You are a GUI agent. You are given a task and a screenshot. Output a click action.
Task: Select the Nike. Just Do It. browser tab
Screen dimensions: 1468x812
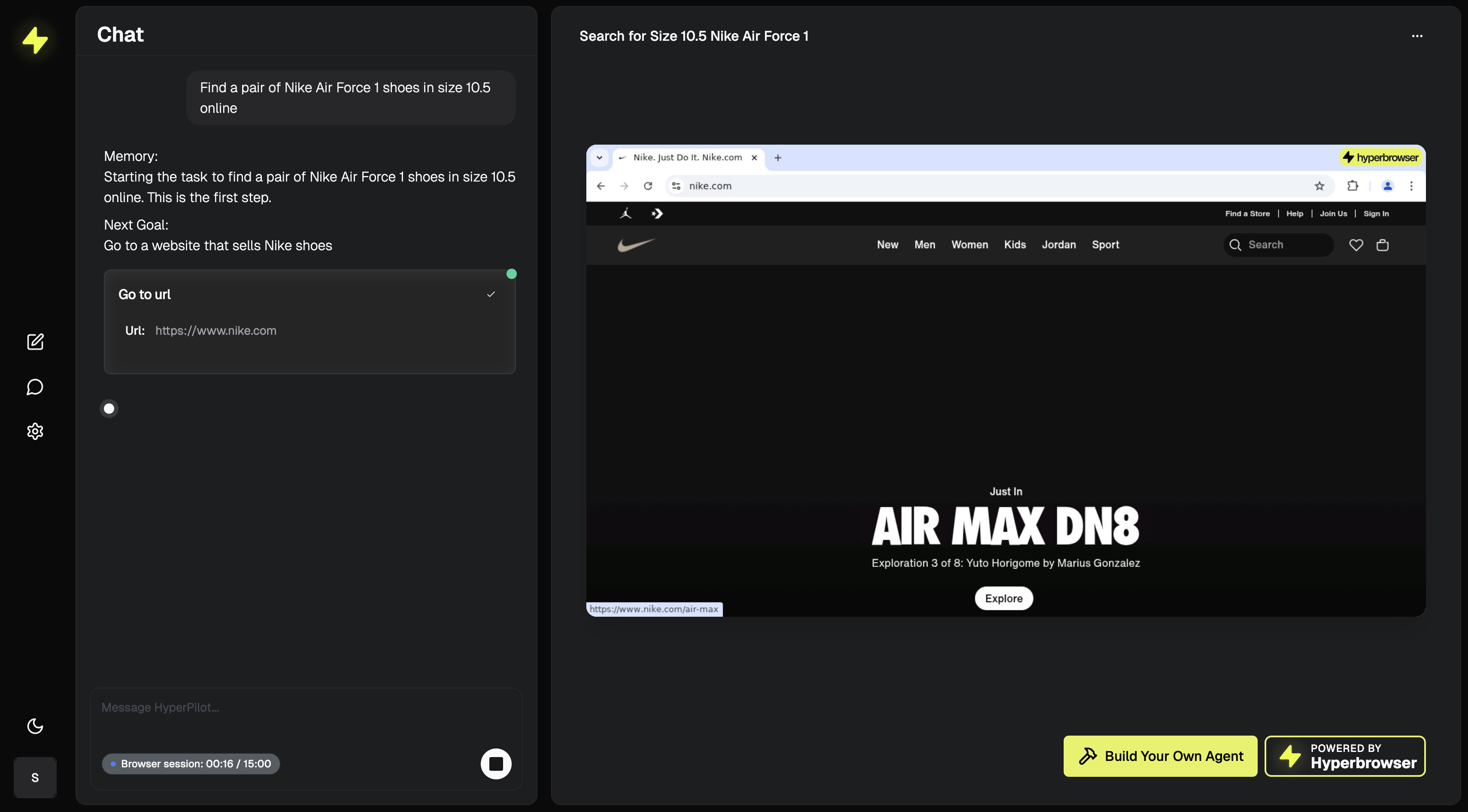pyautogui.click(x=687, y=158)
